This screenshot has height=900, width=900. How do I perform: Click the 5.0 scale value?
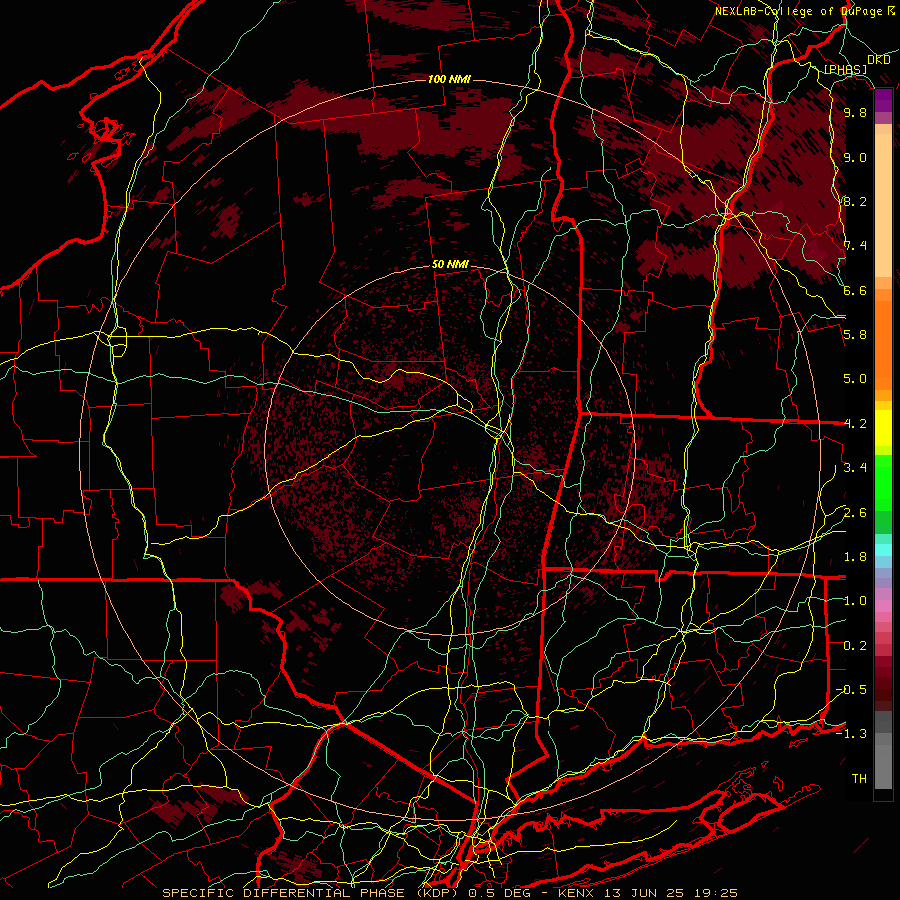[x=855, y=379]
